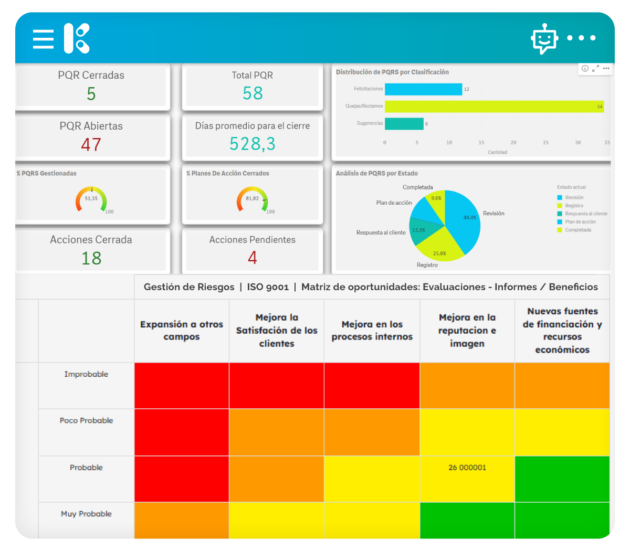Viewport: 630px width, 551px height.
Task: Select the Acciones Cerrada value 18
Action: (91, 258)
